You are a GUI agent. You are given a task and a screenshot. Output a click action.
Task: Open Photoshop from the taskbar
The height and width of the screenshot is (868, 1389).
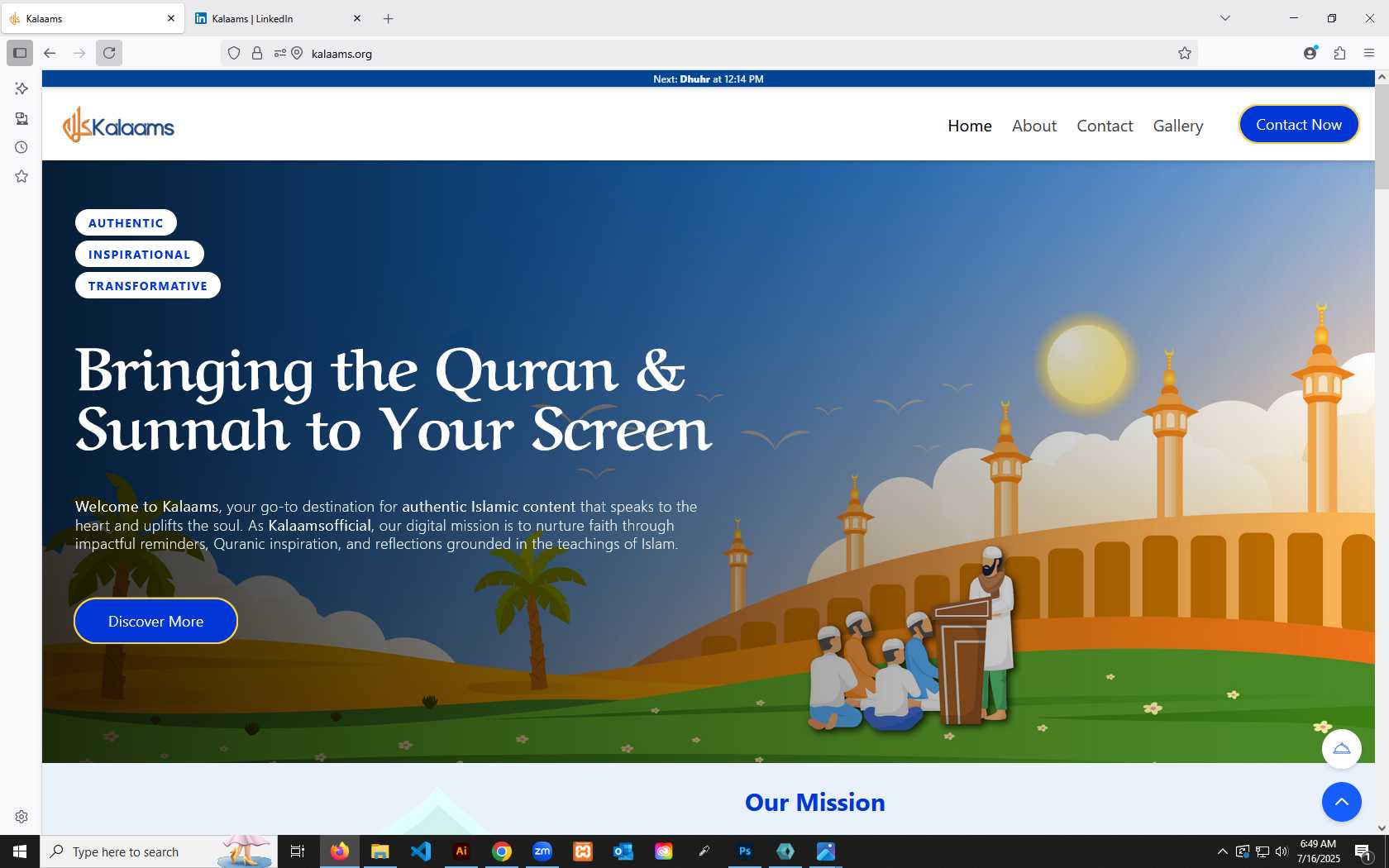745,851
